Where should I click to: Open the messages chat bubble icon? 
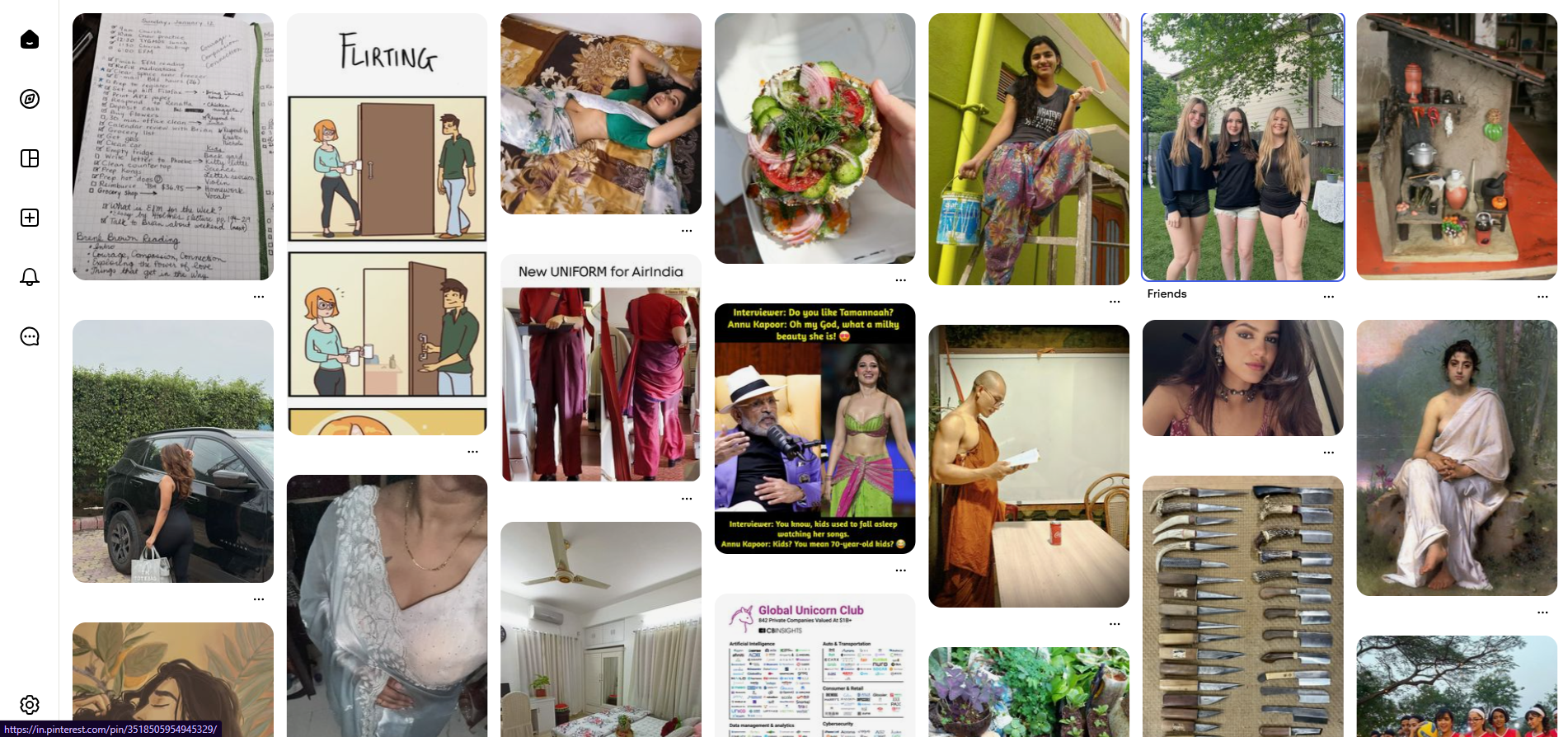coord(30,336)
